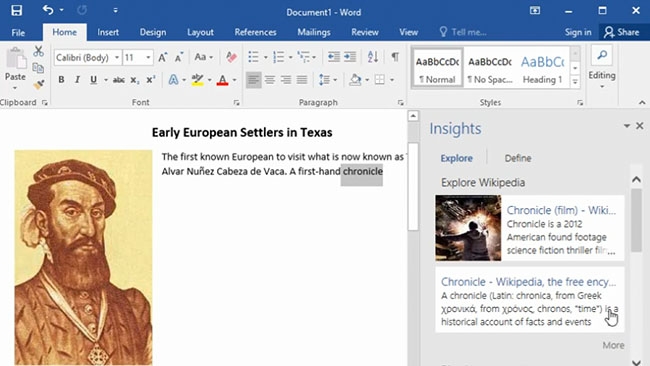Toggle bold formatting
The image size is (650, 366).
click(x=61, y=80)
